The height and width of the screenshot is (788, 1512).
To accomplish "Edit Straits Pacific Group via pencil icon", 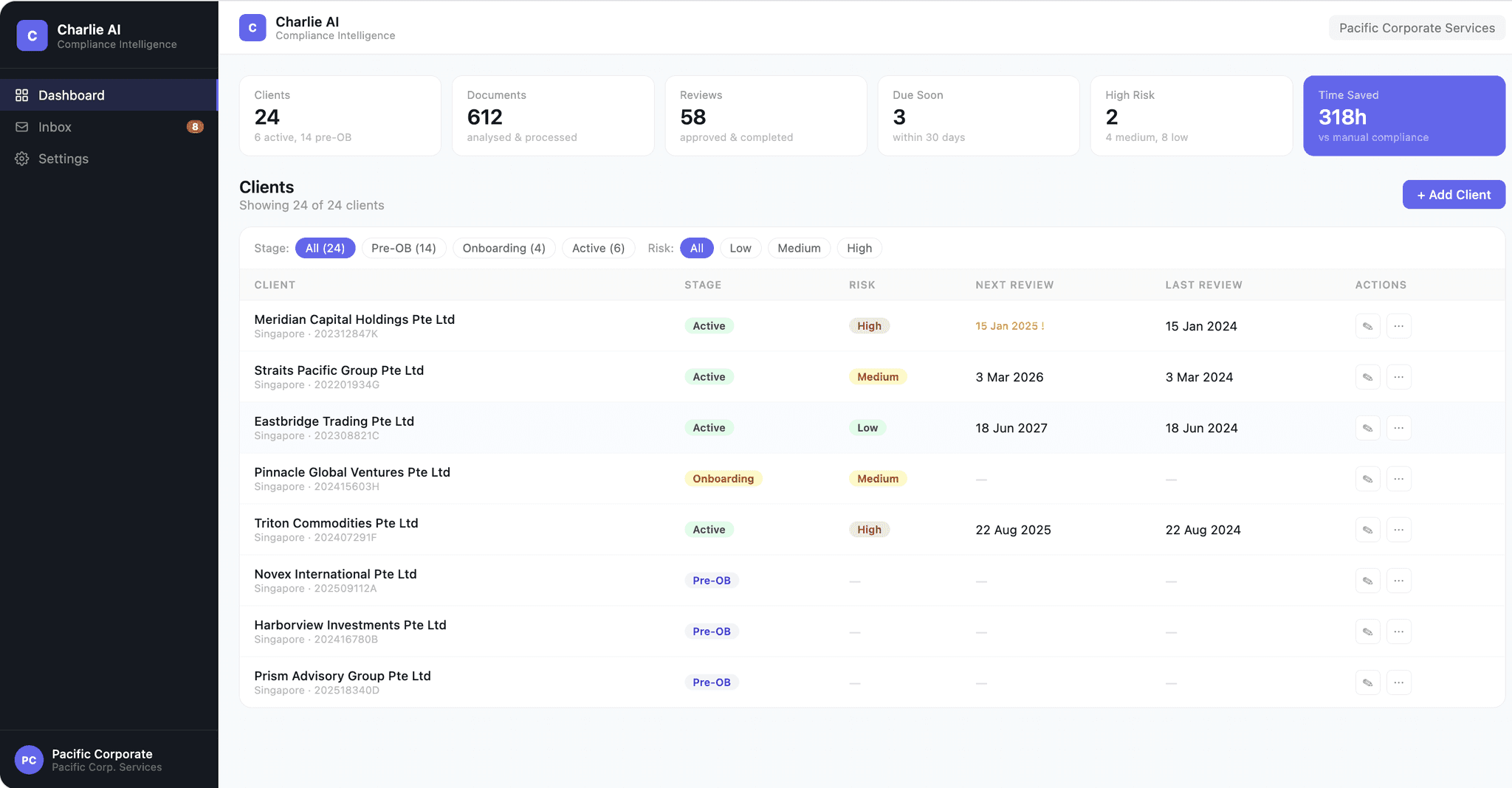I will point(1367,377).
